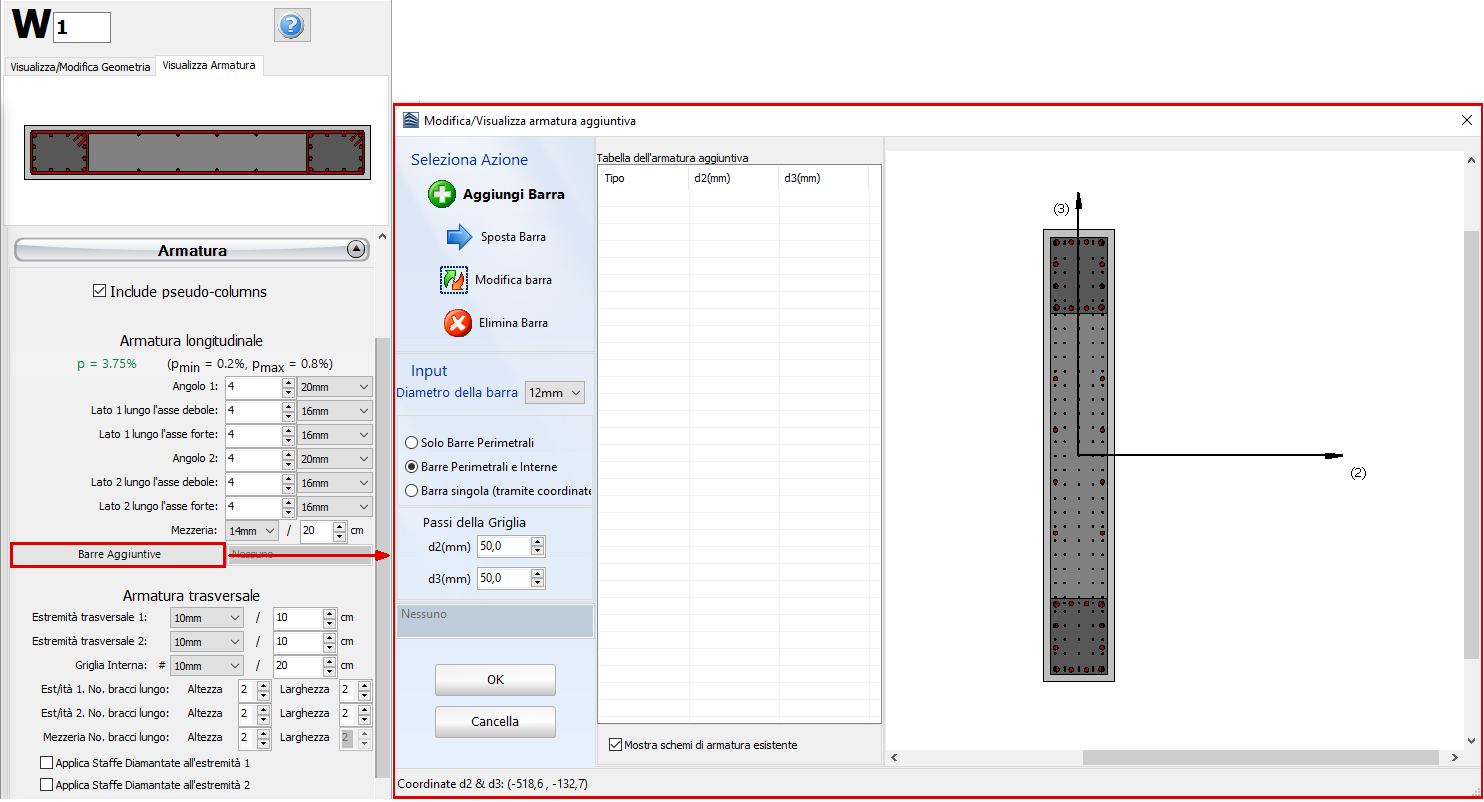This screenshot has height=802, width=1484.
Task: Click the red Elimina Barra icon
Action: pyautogui.click(x=457, y=323)
